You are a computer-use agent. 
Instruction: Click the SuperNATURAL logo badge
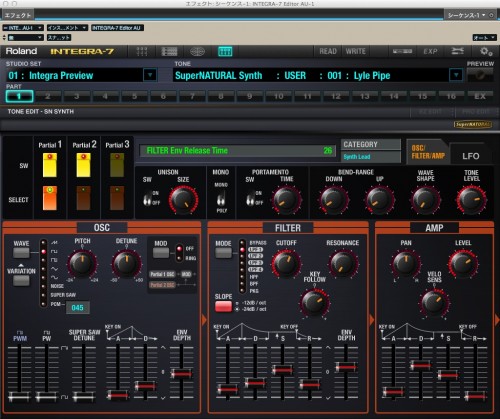(473, 124)
